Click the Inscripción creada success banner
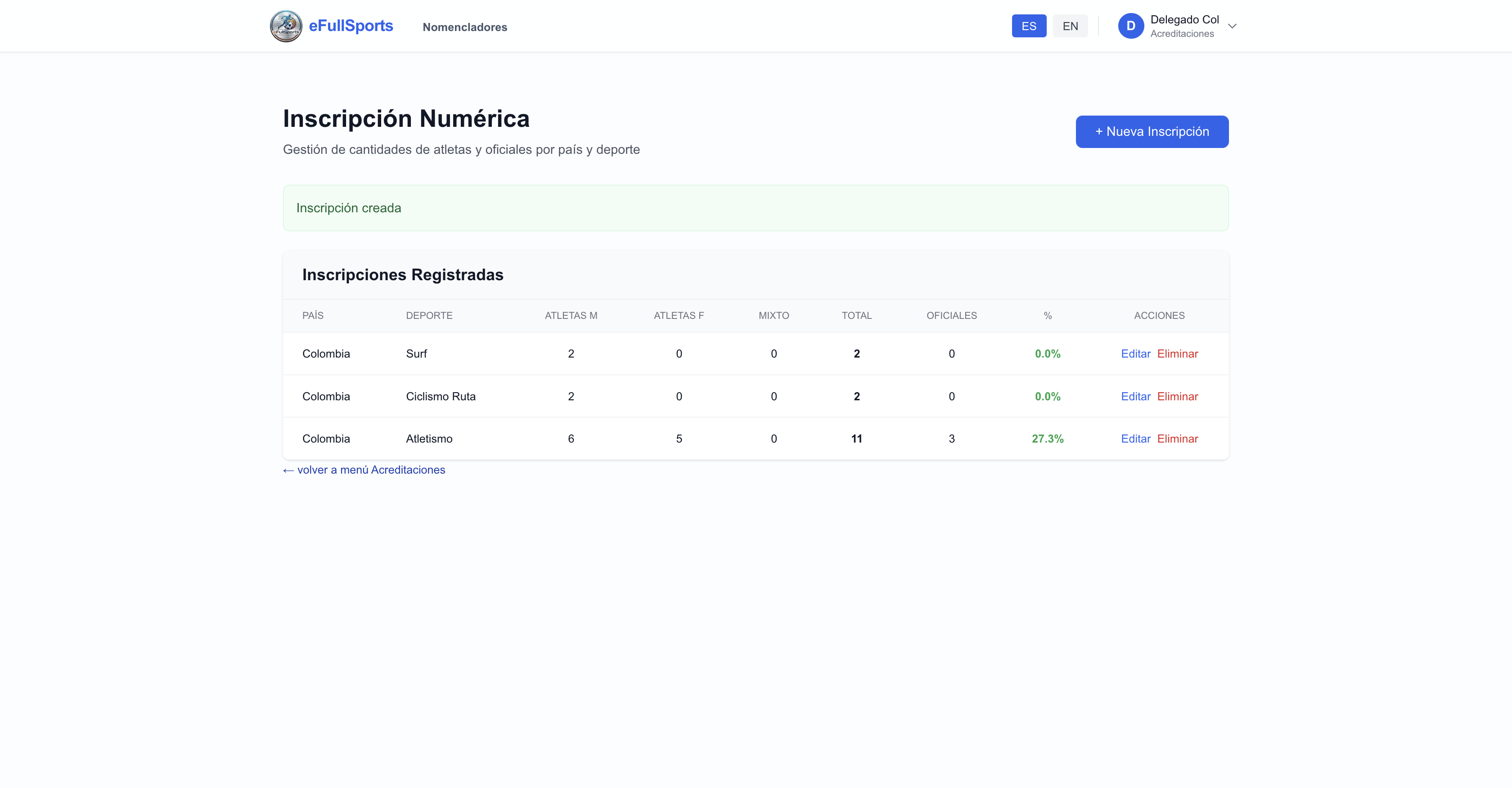This screenshot has height=788, width=1512. click(756, 208)
